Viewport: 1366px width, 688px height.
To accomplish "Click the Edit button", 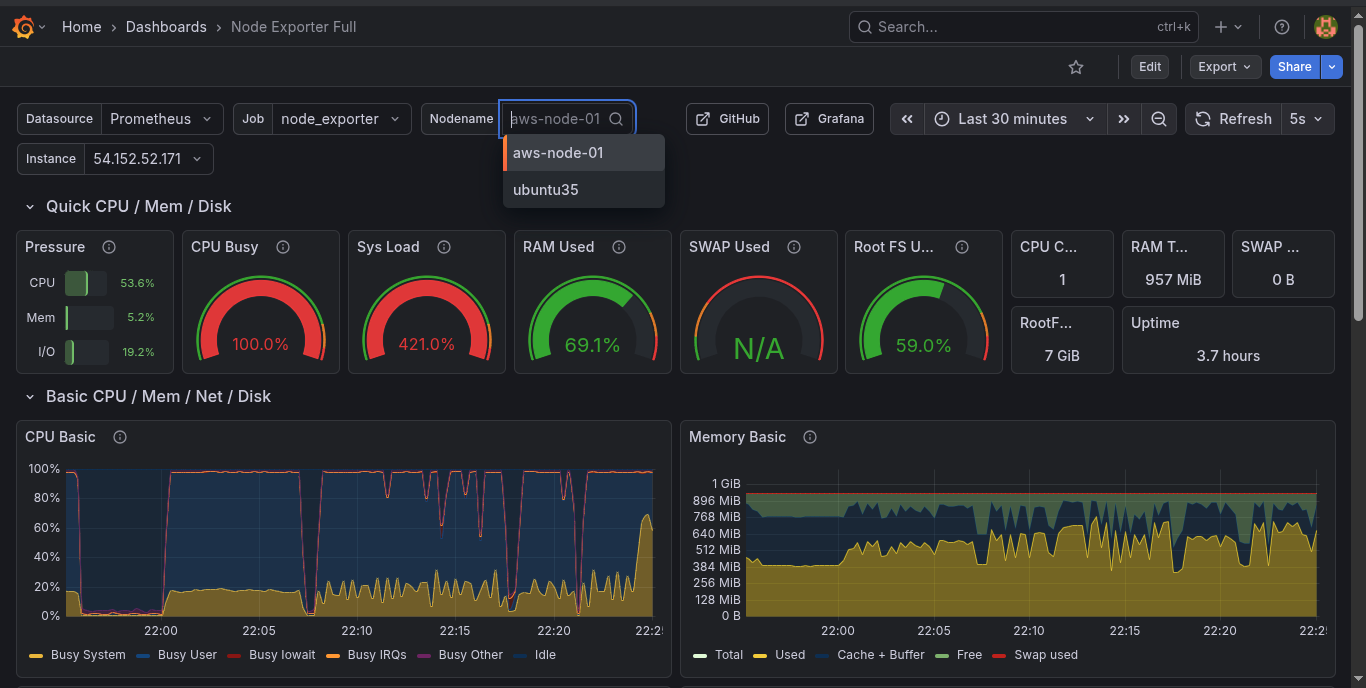I will (x=1149, y=67).
